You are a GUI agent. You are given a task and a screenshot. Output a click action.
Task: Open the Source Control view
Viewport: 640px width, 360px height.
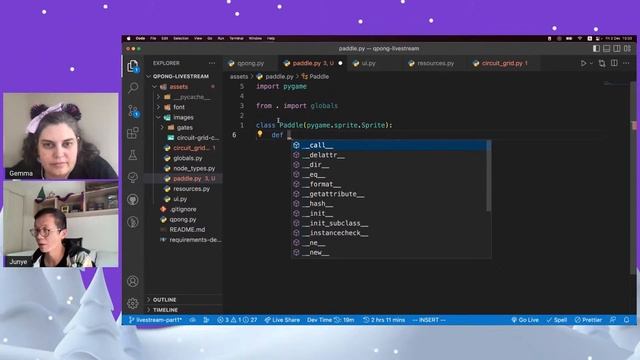133,111
